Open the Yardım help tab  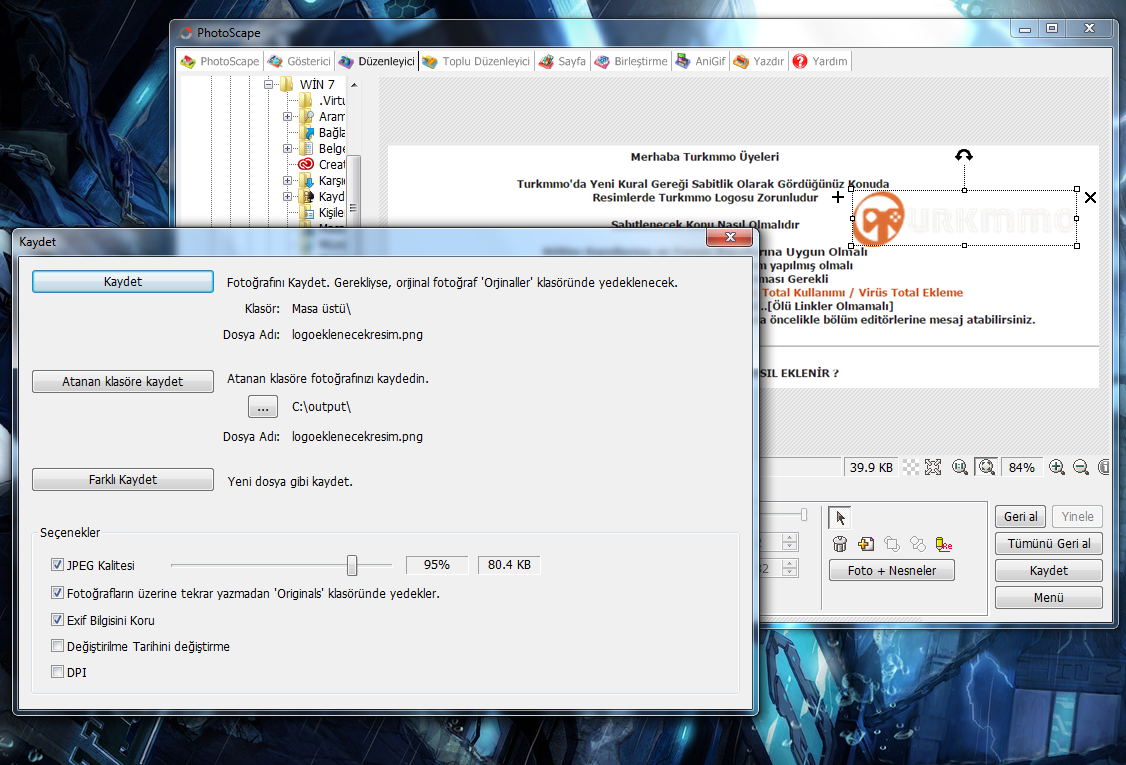pos(820,61)
